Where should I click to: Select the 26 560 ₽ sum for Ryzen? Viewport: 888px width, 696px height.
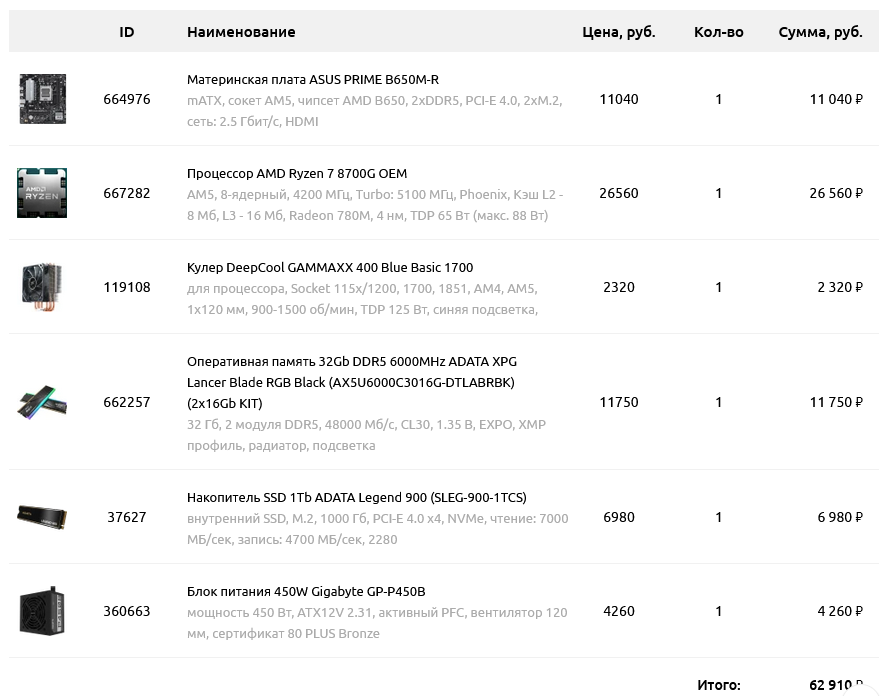coord(836,193)
